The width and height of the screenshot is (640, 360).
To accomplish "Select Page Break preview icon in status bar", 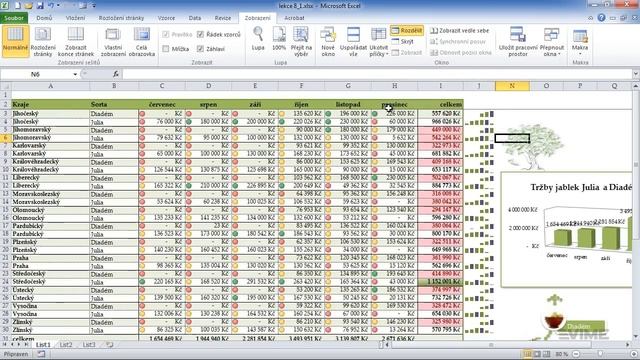I will [547, 354].
